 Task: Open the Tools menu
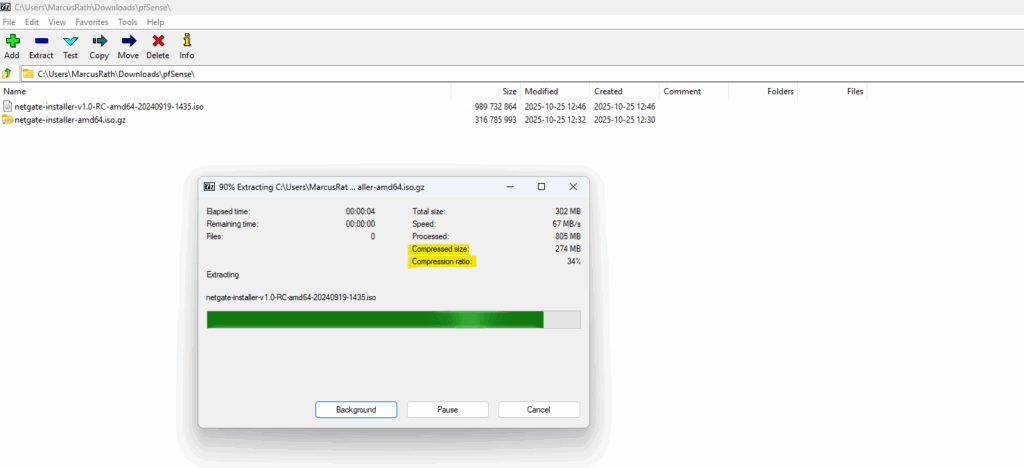click(x=128, y=22)
